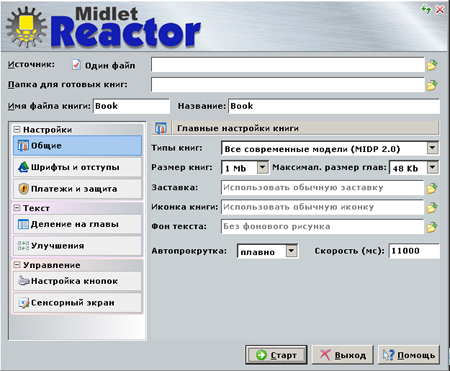Viewport: 450px width, 371px height.
Task: Click the Настройка кнопок icon
Action: coord(23,281)
